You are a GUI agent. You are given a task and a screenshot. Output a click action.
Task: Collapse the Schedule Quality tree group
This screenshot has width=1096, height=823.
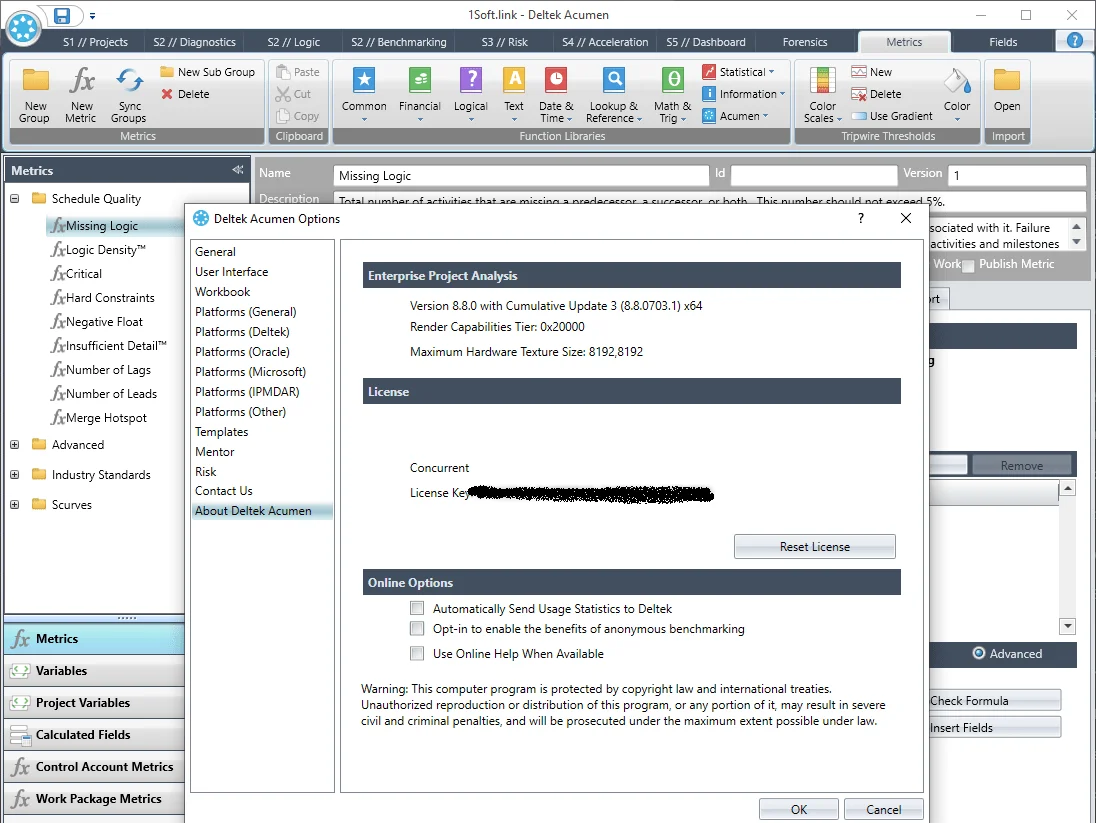15,199
